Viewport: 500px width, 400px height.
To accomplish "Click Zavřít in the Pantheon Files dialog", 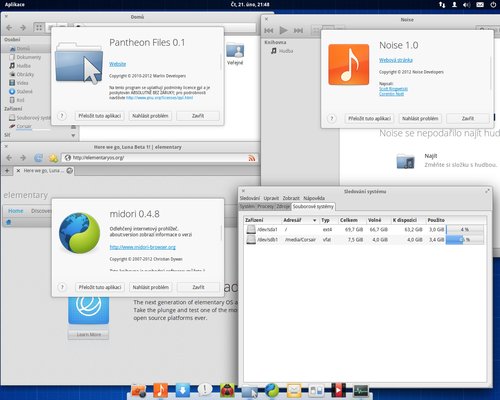I will (x=198, y=116).
